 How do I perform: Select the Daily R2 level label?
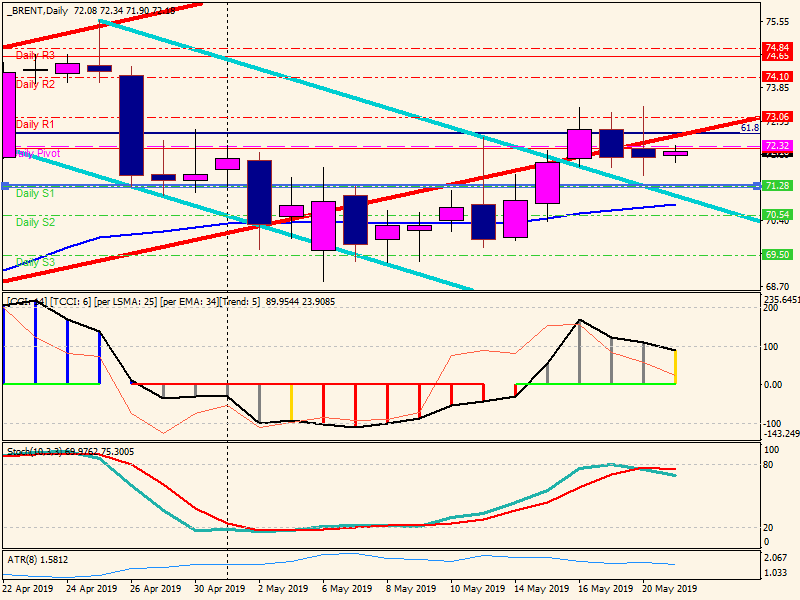(x=35, y=85)
